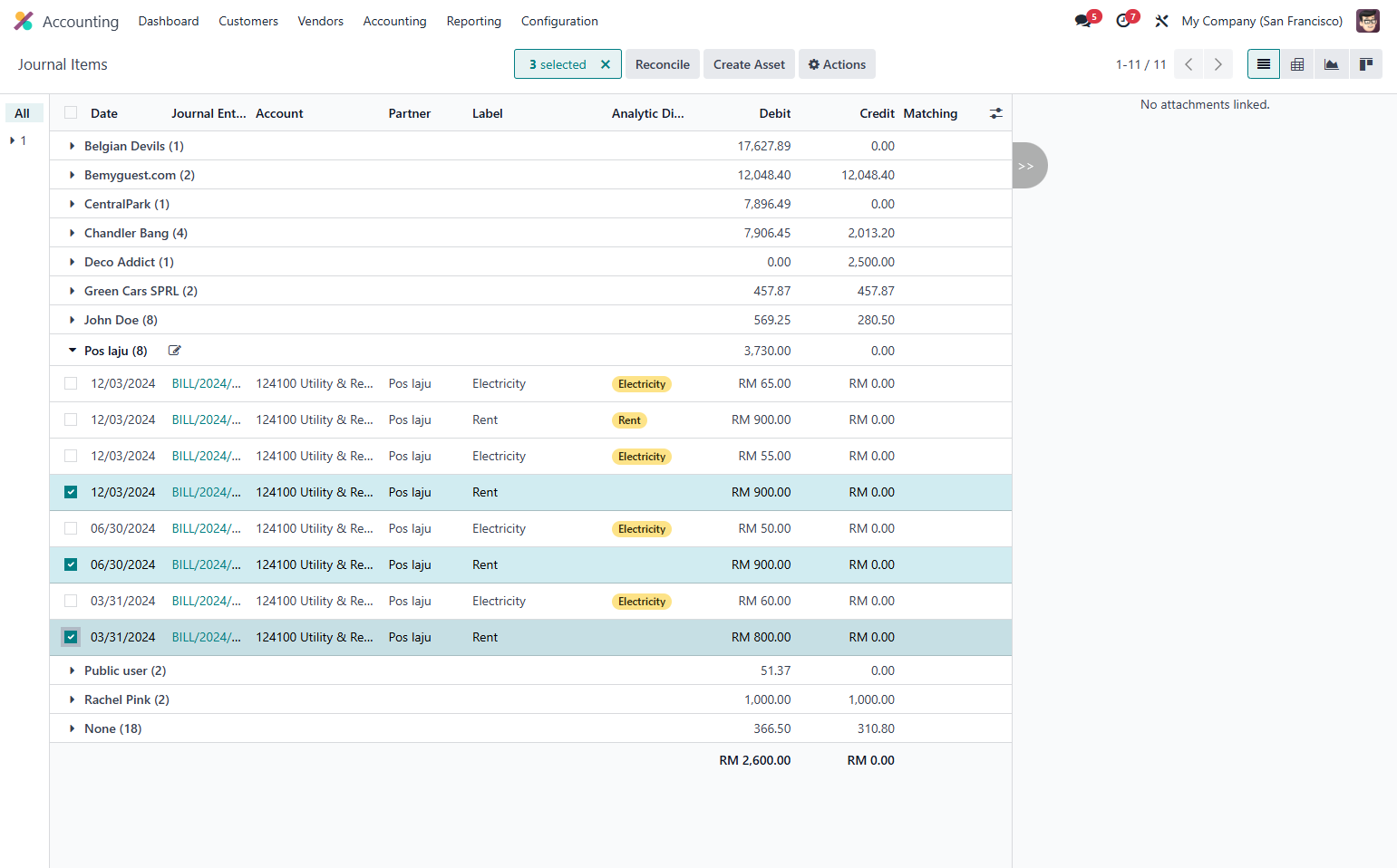Uncheck the RM 800.00 Rent row

71,637
